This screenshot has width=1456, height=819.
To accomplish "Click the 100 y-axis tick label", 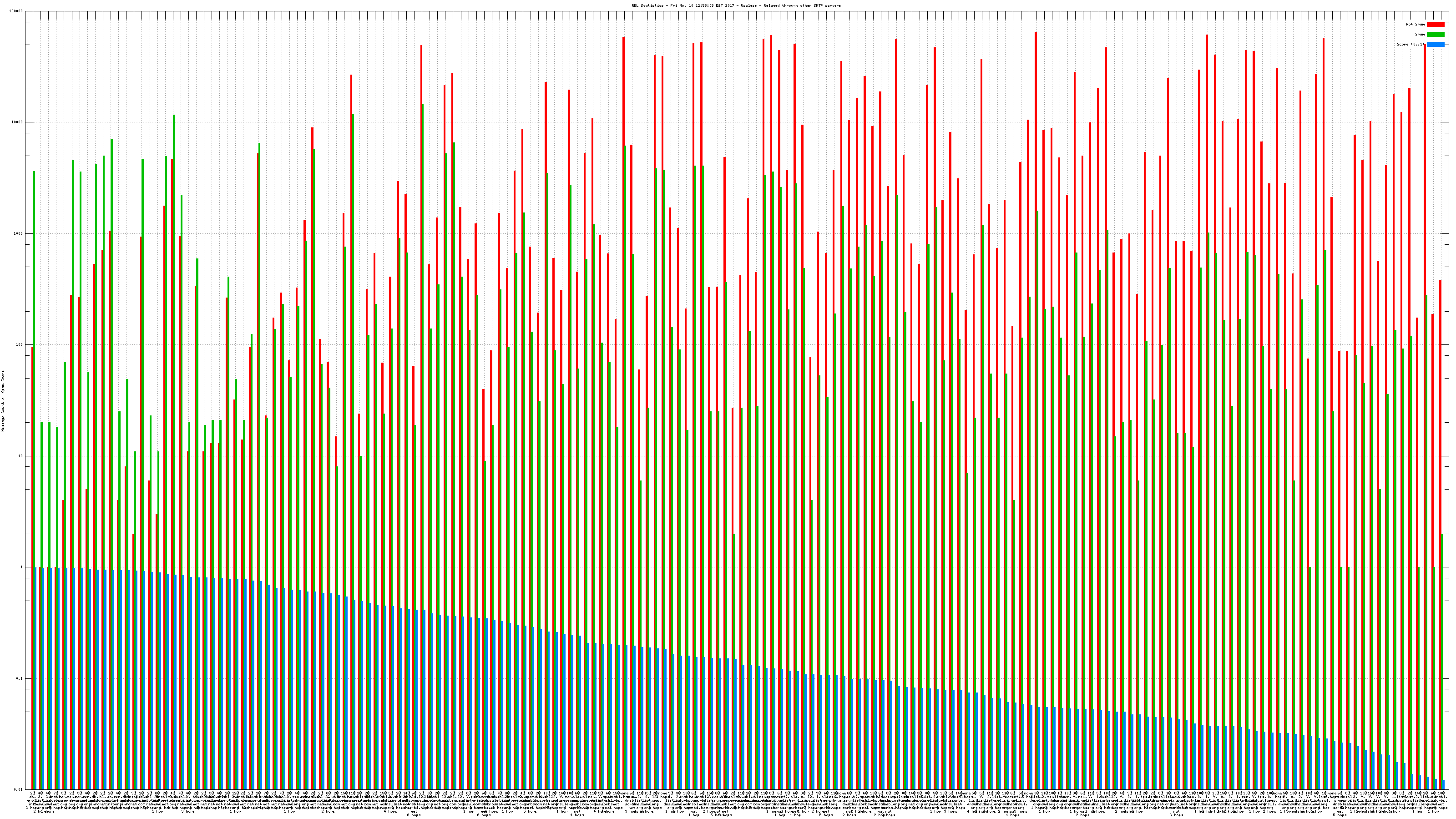I will (x=20, y=345).
